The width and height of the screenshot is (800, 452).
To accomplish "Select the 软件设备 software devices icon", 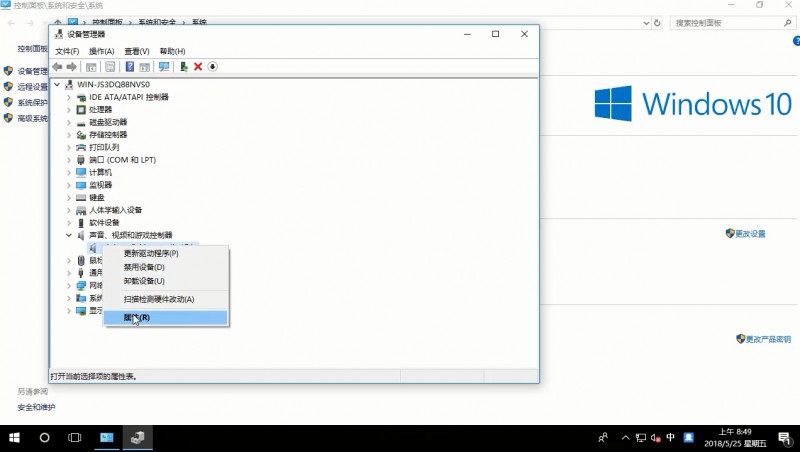I will [x=81, y=222].
